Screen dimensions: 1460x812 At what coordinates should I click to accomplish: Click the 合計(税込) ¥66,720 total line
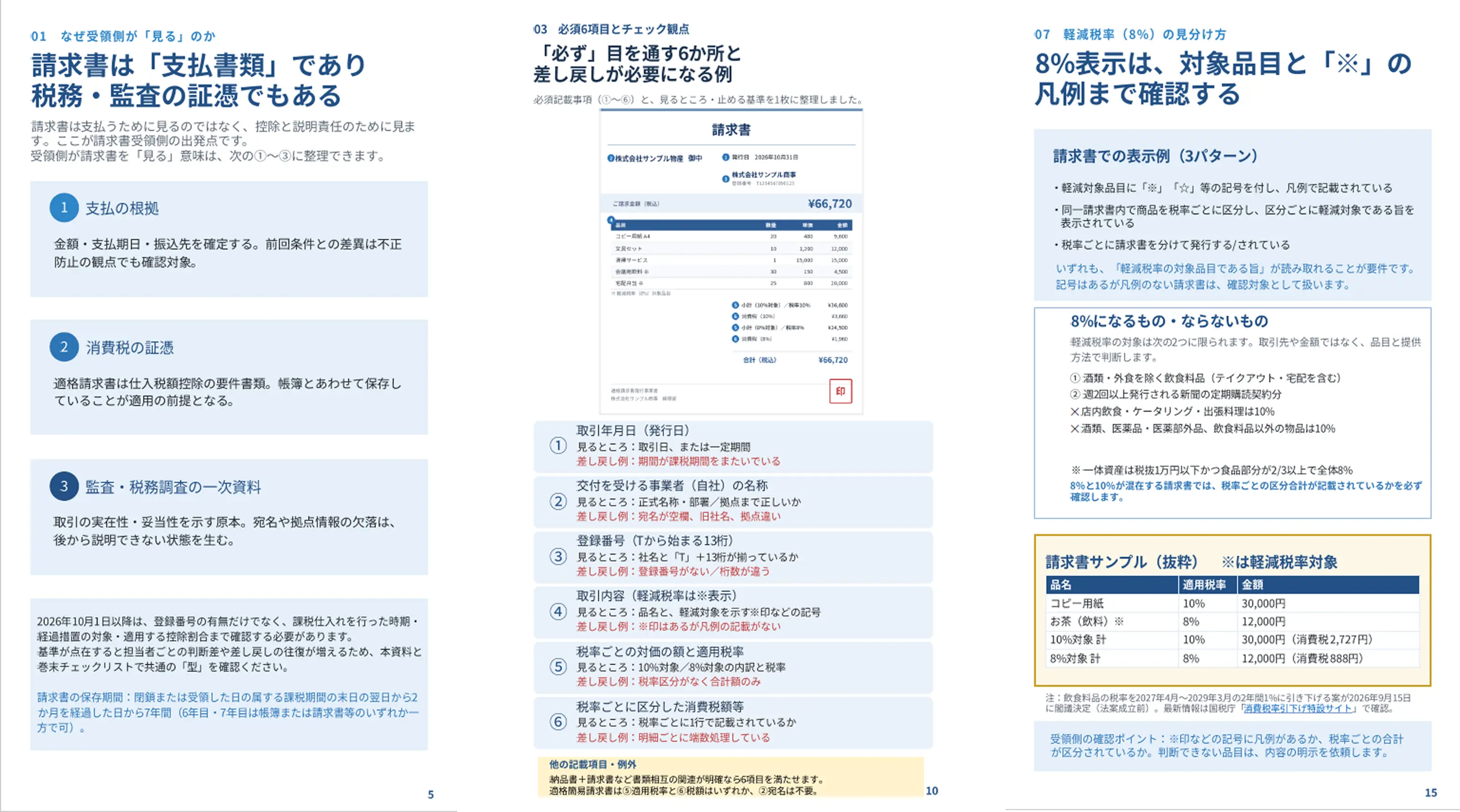point(795,360)
